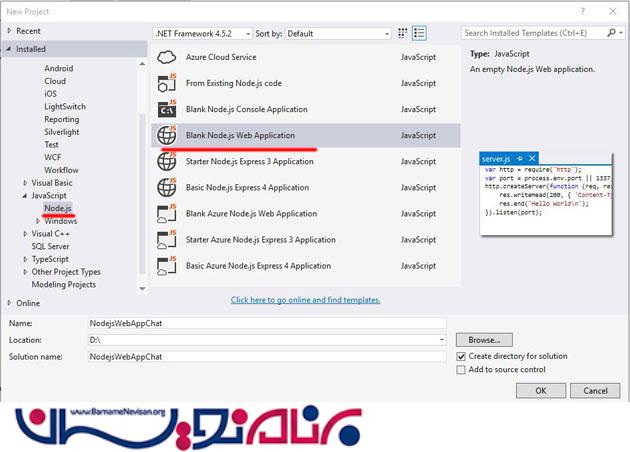Select the LightSwitch category
Image resolution: width=630 pixels, height=452 pixels.
(x=65, y=106)
